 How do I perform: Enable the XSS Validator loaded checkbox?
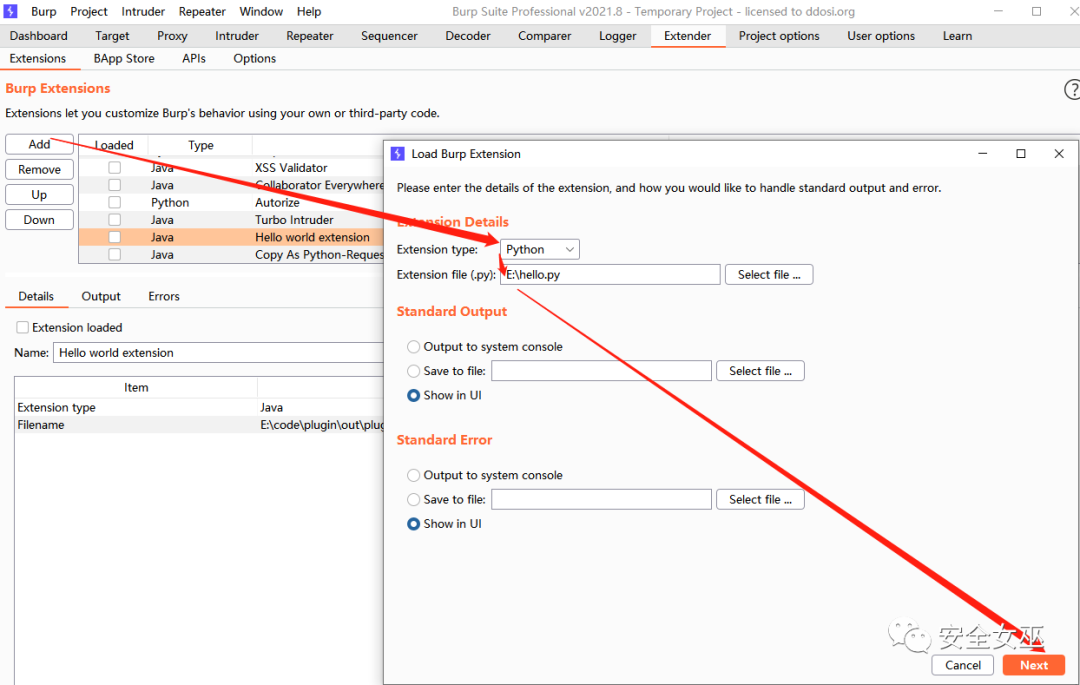115,168
